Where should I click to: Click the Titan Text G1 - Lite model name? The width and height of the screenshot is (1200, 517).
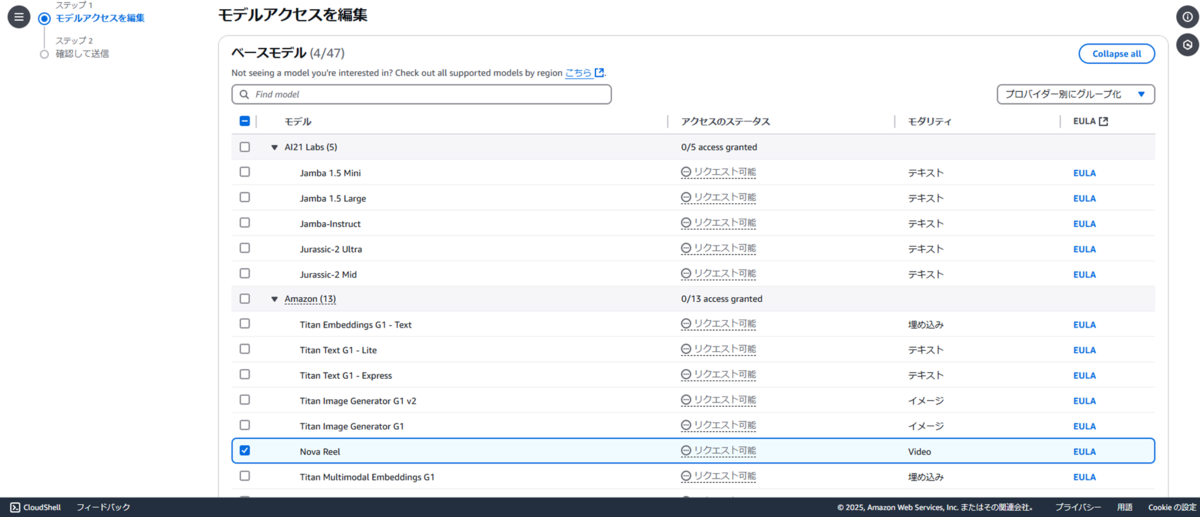(338, 351)
